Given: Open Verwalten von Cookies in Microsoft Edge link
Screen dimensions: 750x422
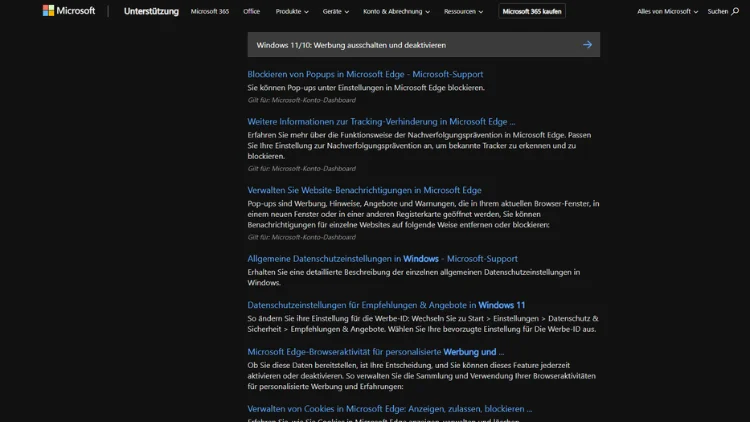Looking at the screenshot, I should 389,409.
